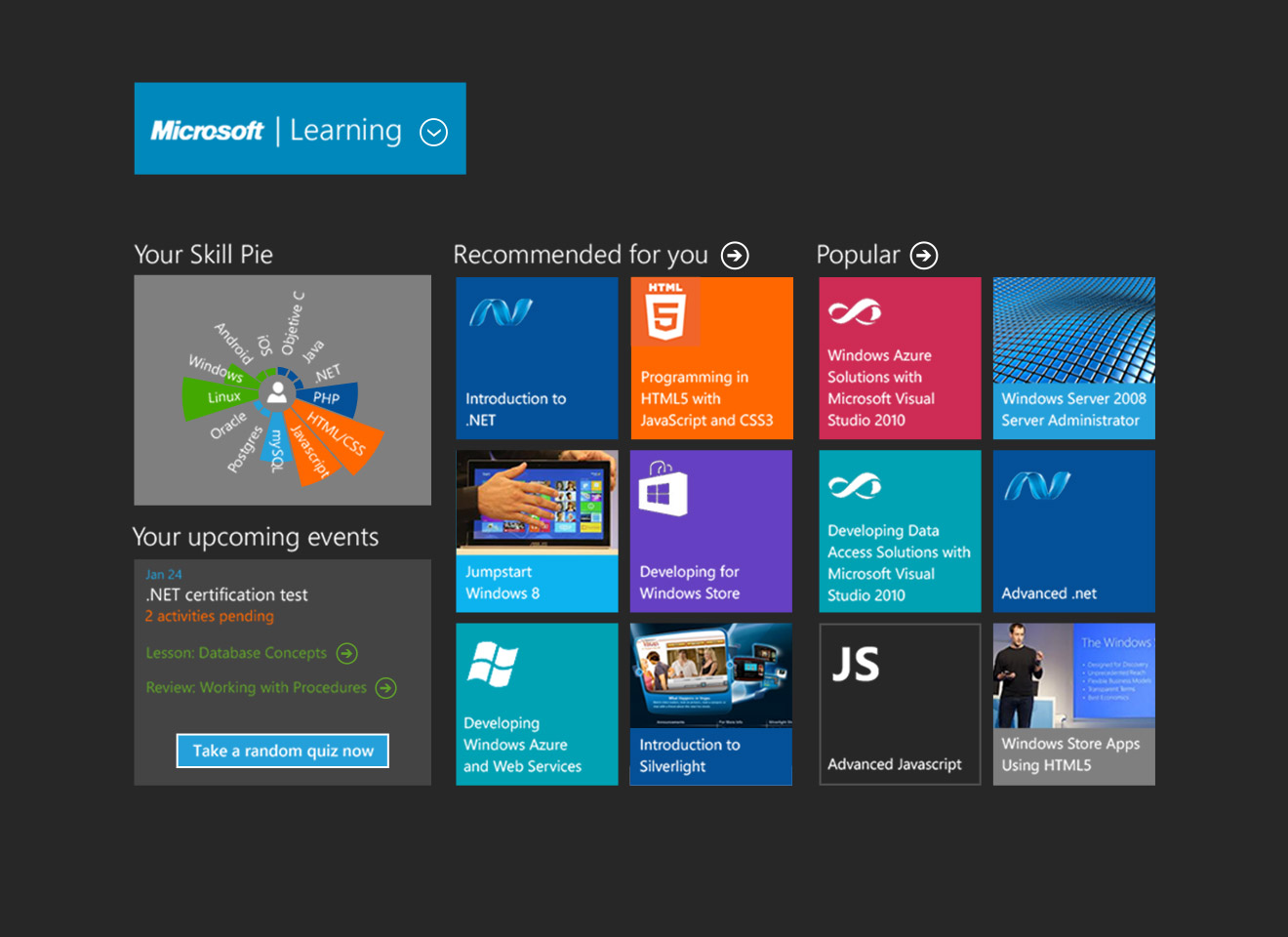Open Developing for Windows Store tile
This screenshot has height=937, width=1288.
[711, 531]
